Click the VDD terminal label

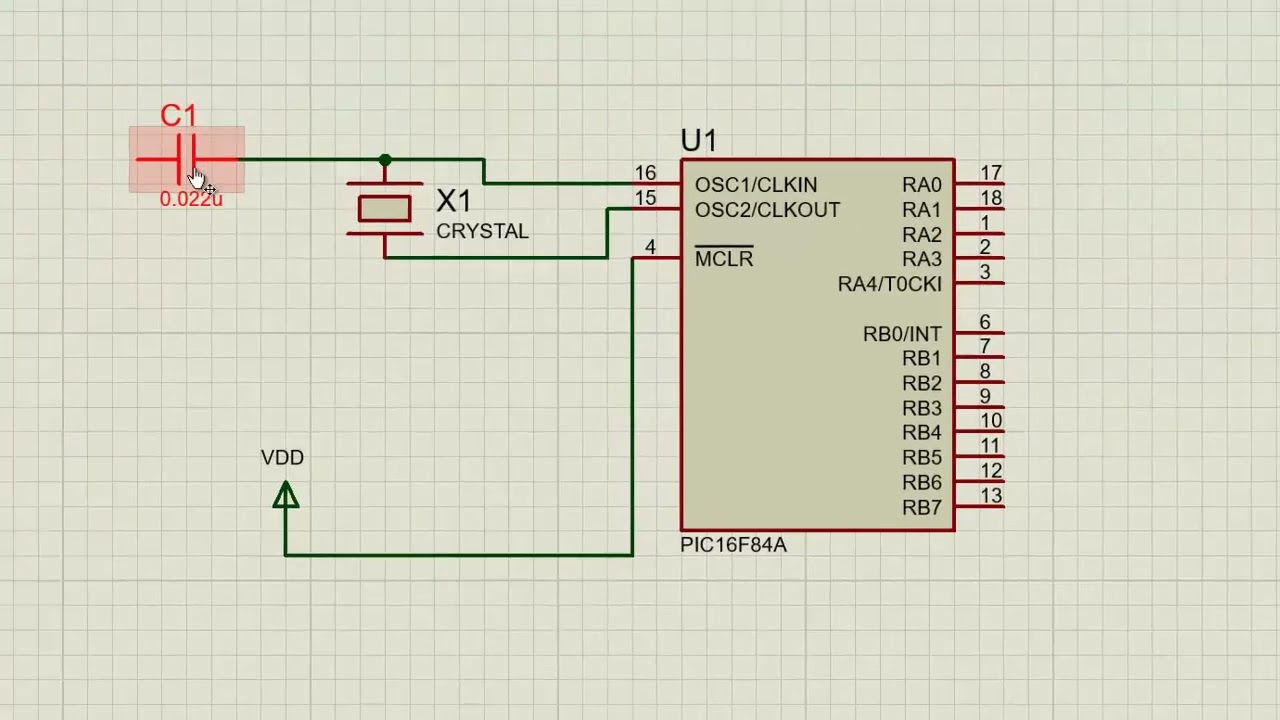282,457
